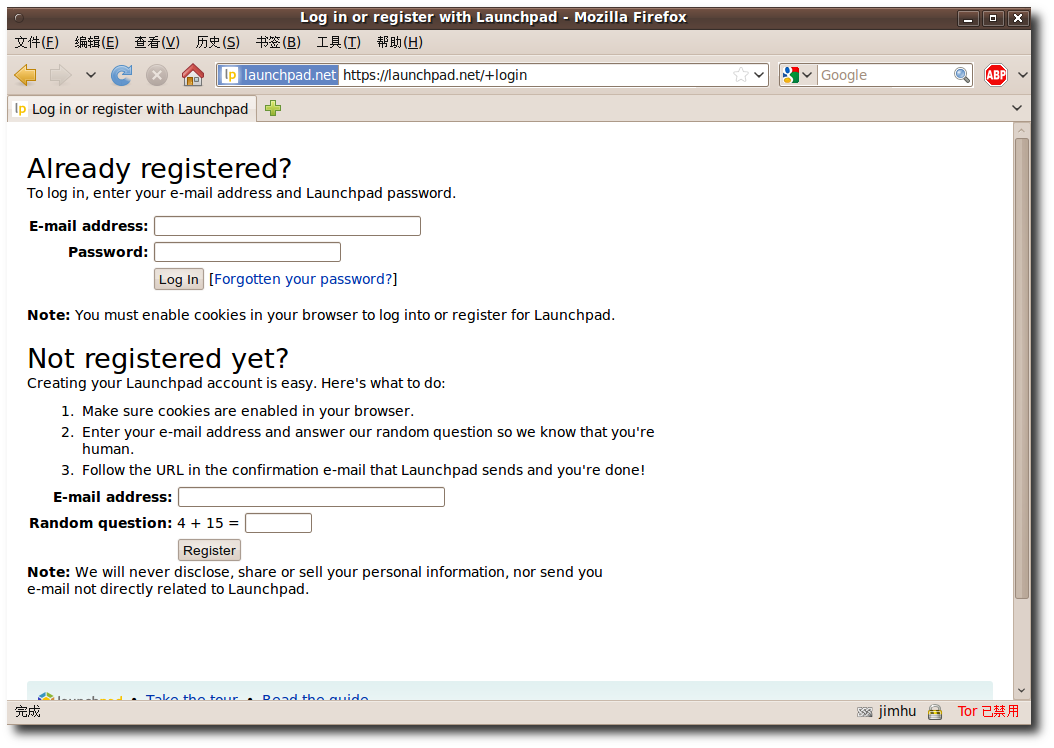Click the Stop loading icon

coord(157,75)
